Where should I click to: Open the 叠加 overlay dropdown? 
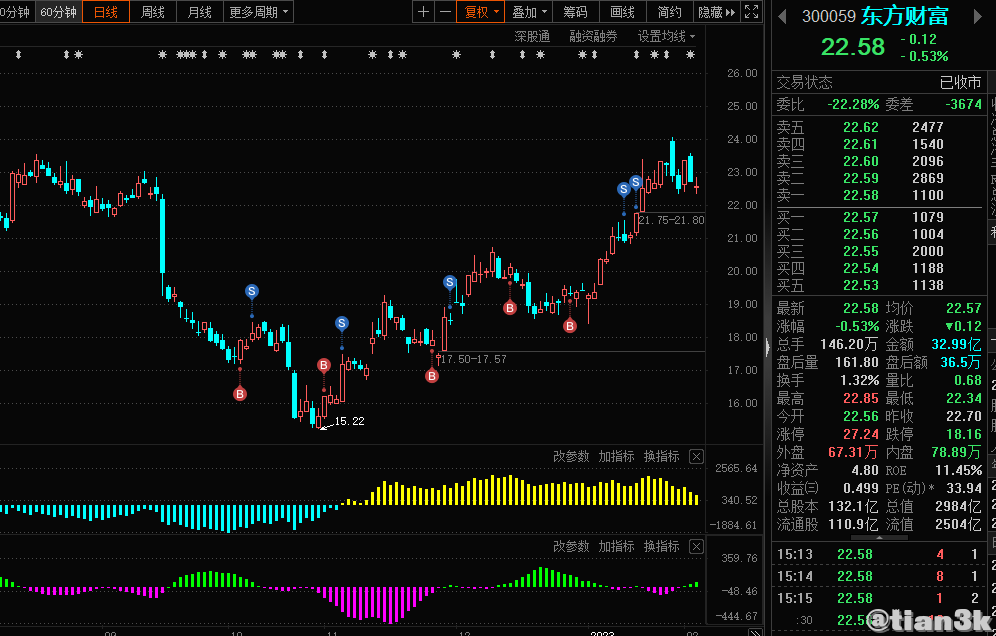[x=529, y=12]
